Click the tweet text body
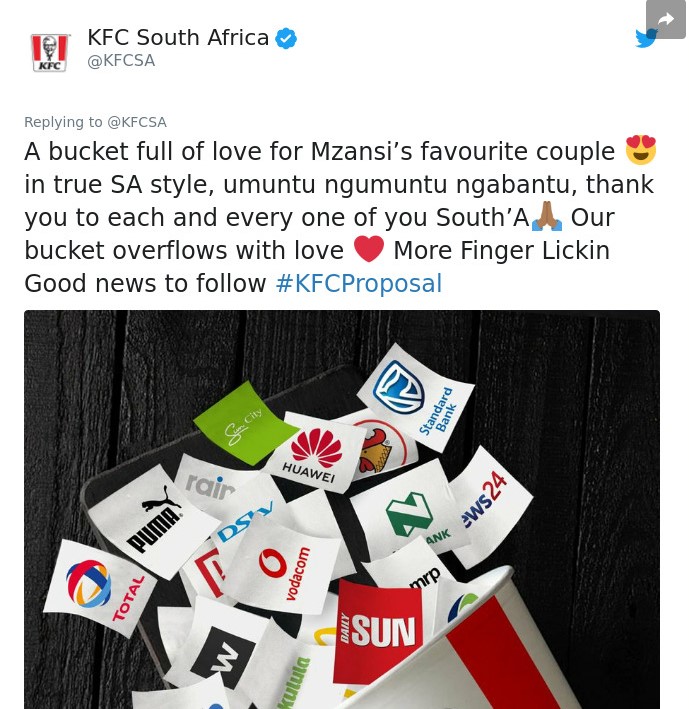Image resolution: width=689 pixels, height=709 pixels. coord(340,217)
